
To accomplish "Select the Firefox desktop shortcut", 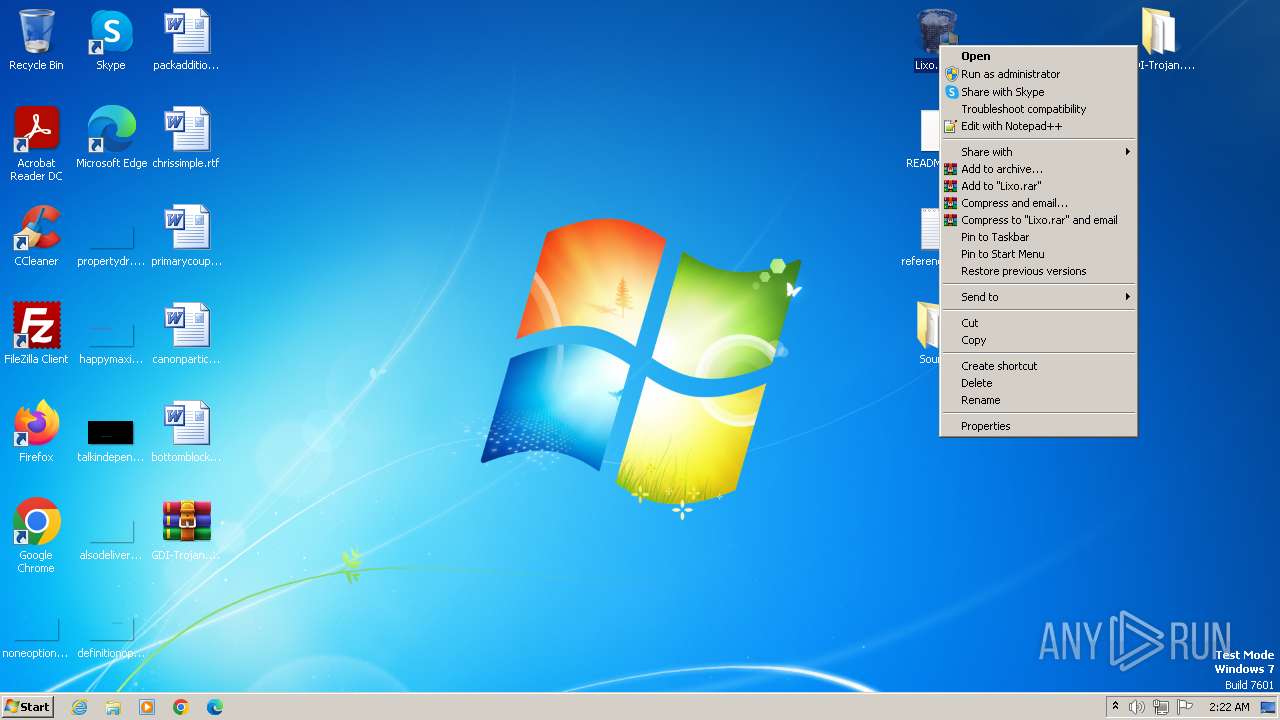I will click(36, 433).
